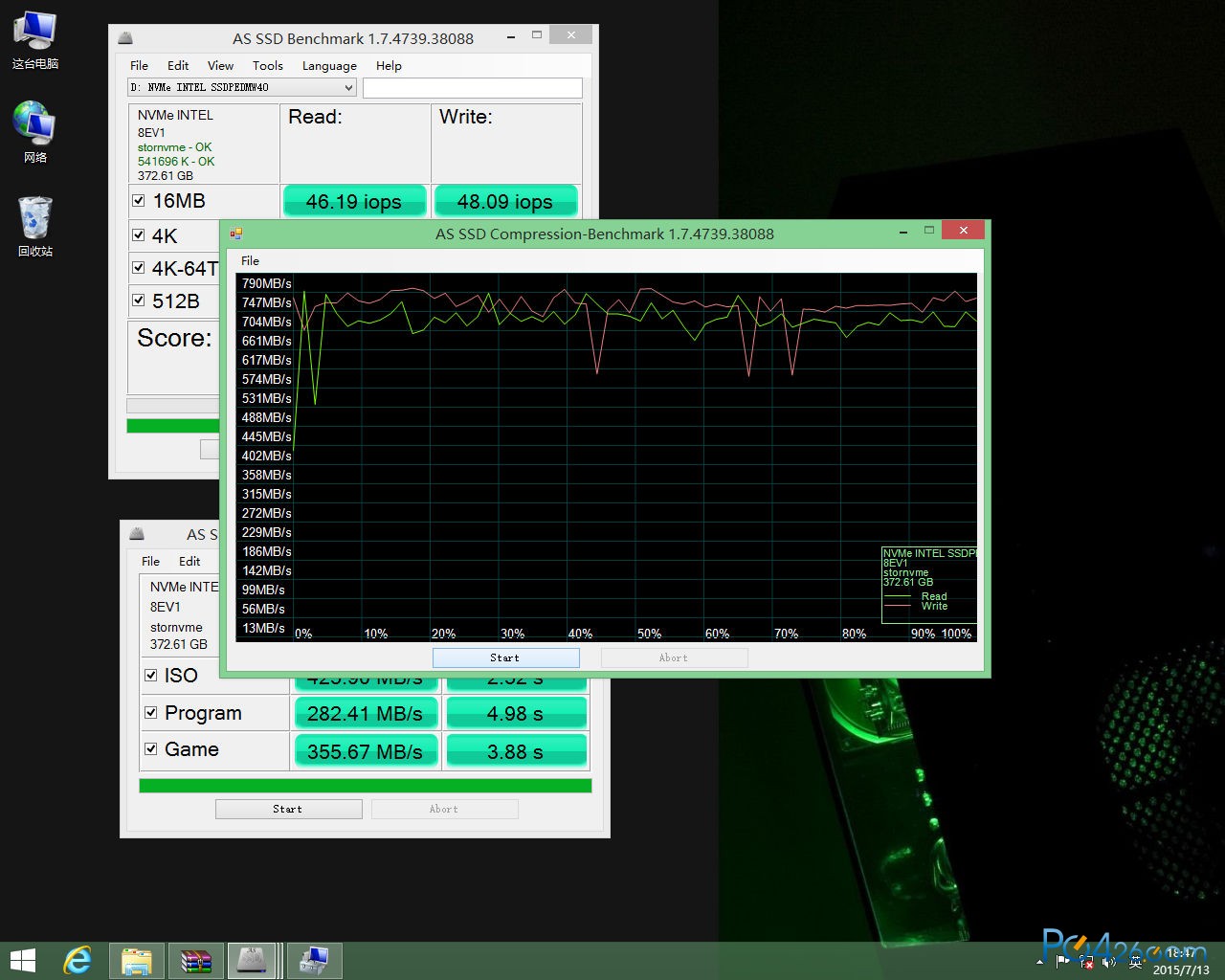Select the 网络 network desktop icon
1225x980 pixels.
pyautogui.click(x=35, y=132)
